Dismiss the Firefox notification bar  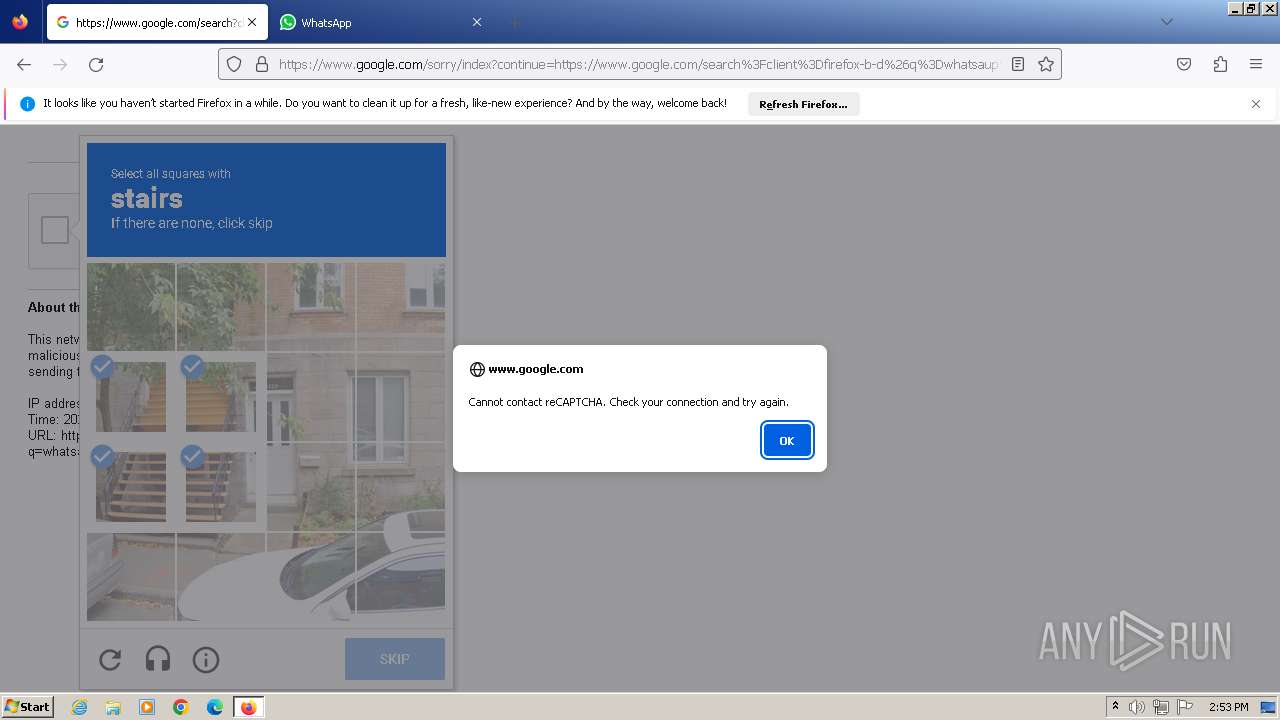pyautogui.click(x=1256, y=104)
